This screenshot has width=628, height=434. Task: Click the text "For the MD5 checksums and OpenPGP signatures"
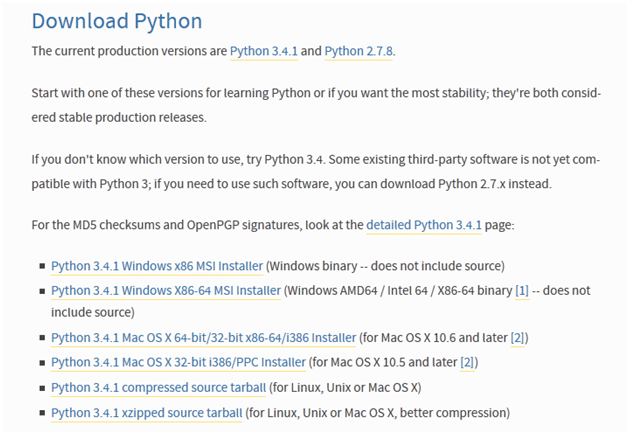click(166, 225)
